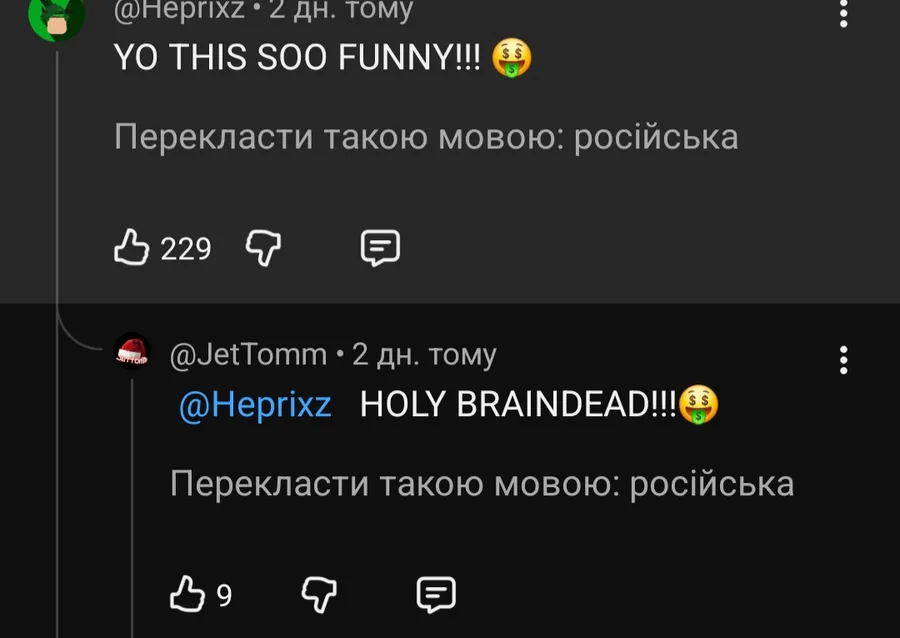Open the blue @Heprixz mention link
Viewport: 900px width, 638px height.
pos(255,405)
